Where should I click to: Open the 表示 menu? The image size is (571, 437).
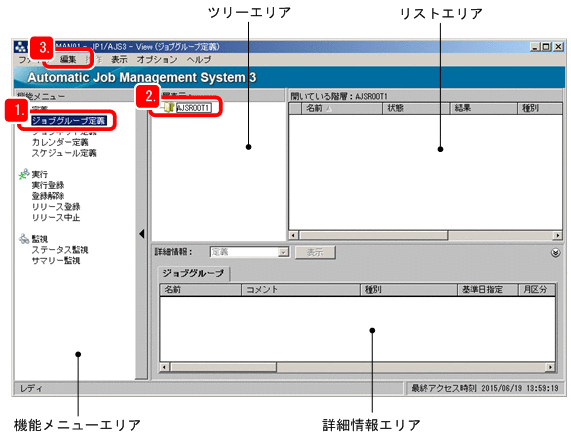pos(119,59)
